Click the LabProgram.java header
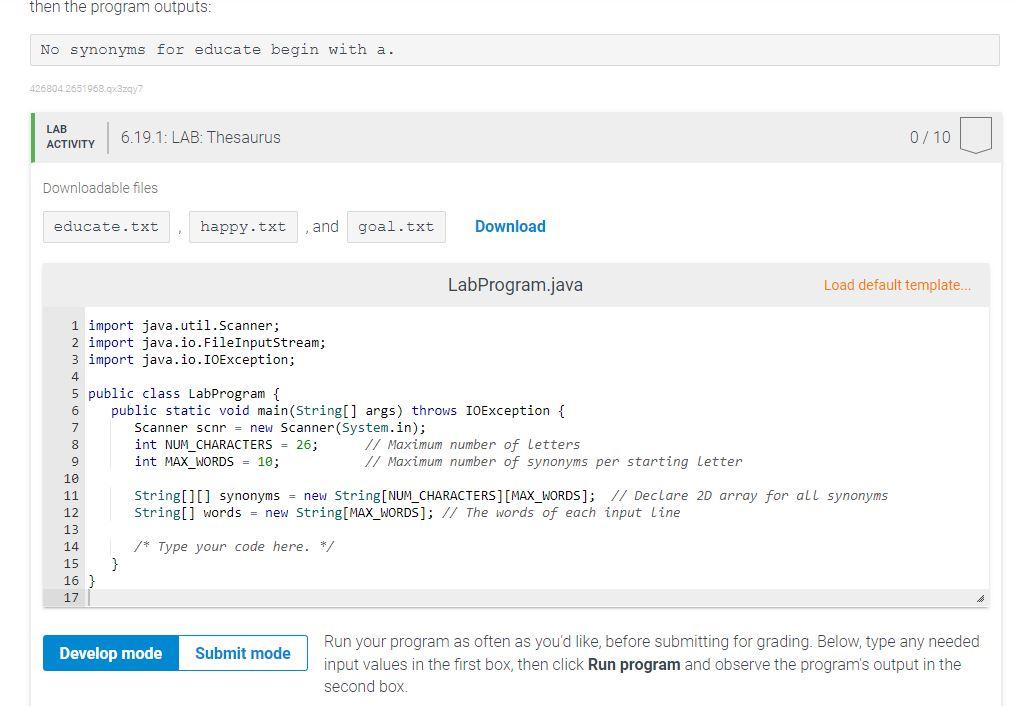Image resolution: width=1021 pixels, height=706 pixels. coord(515,285)
